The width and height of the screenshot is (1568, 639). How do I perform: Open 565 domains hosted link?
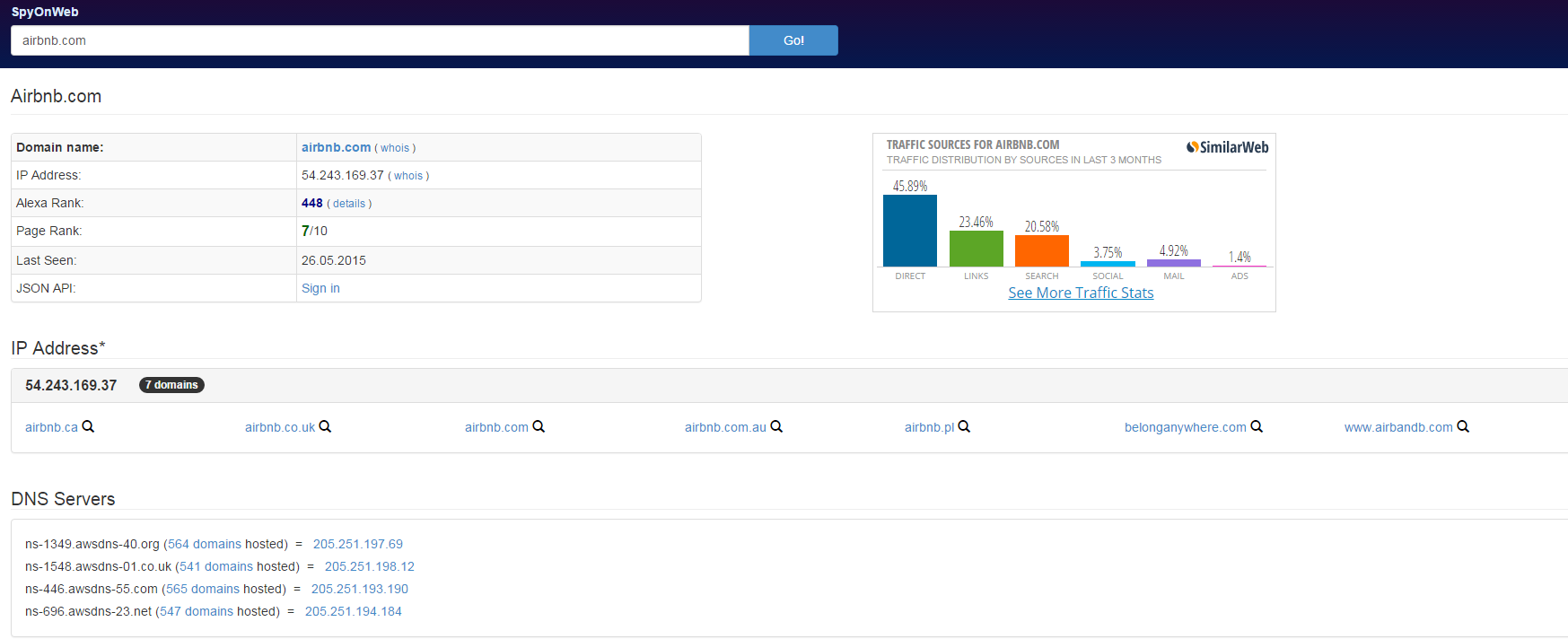(203, 589)
